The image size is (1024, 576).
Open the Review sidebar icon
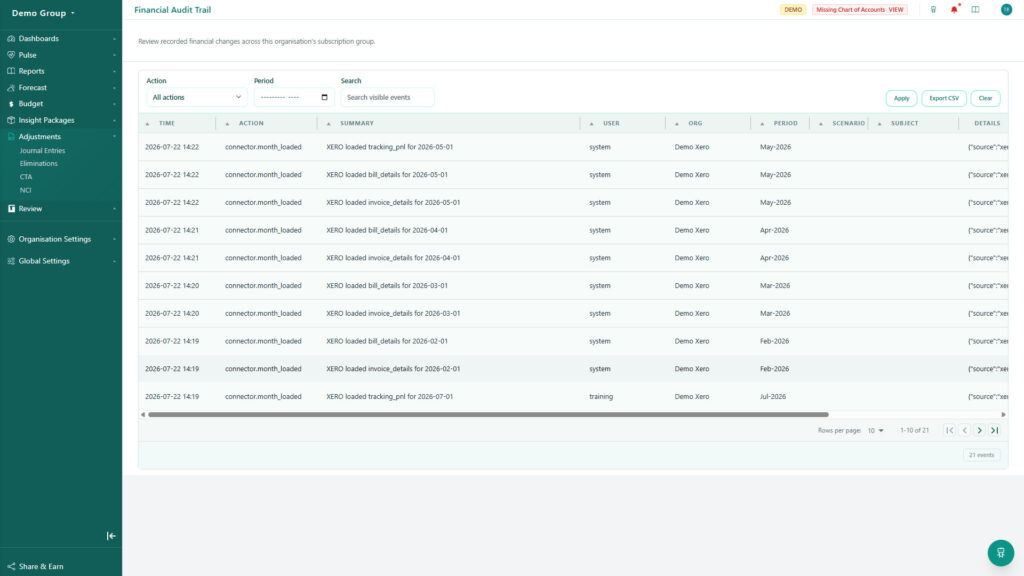click(x=11, y=208)
